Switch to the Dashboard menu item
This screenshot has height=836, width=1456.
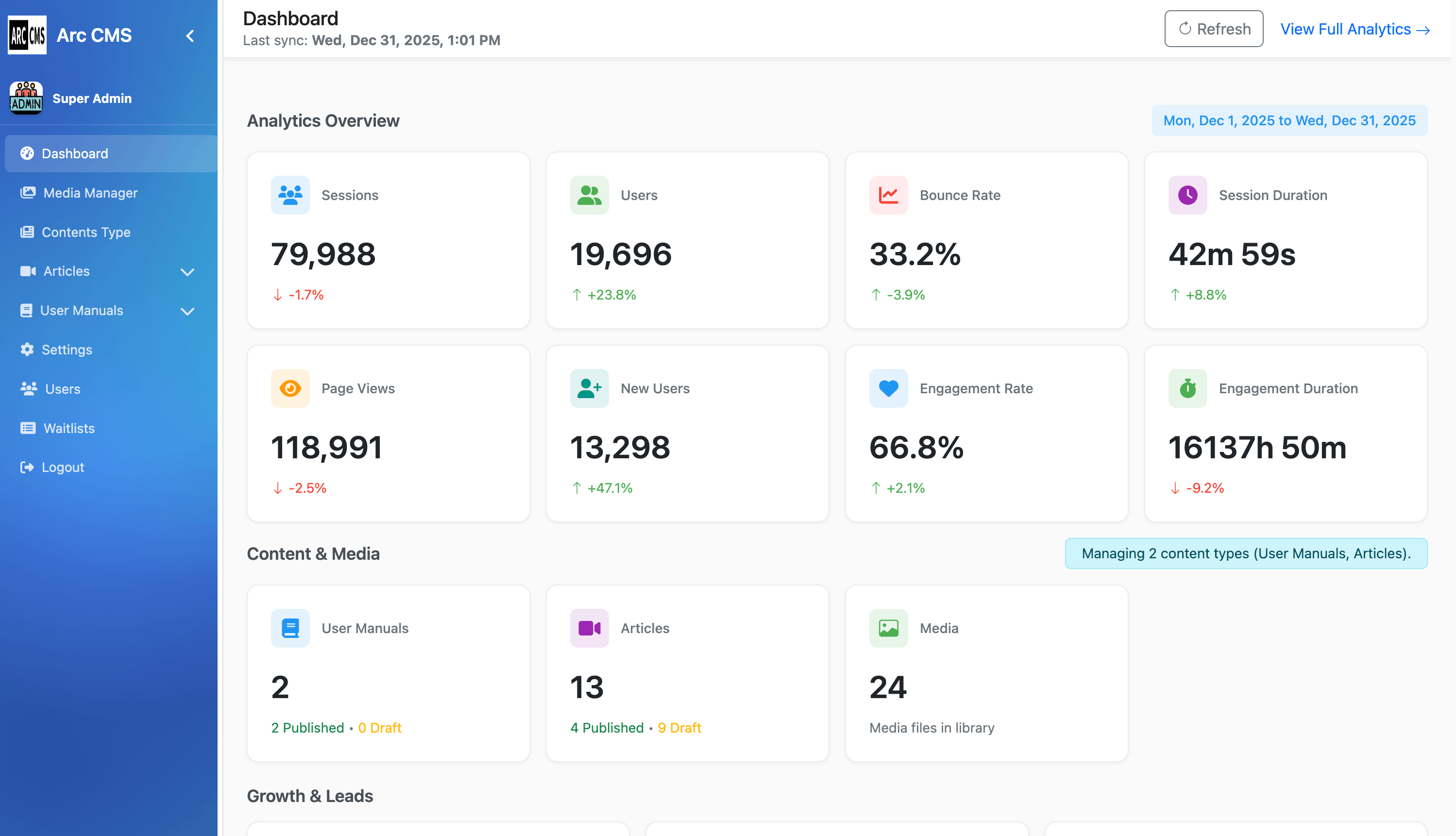point(75,153)
